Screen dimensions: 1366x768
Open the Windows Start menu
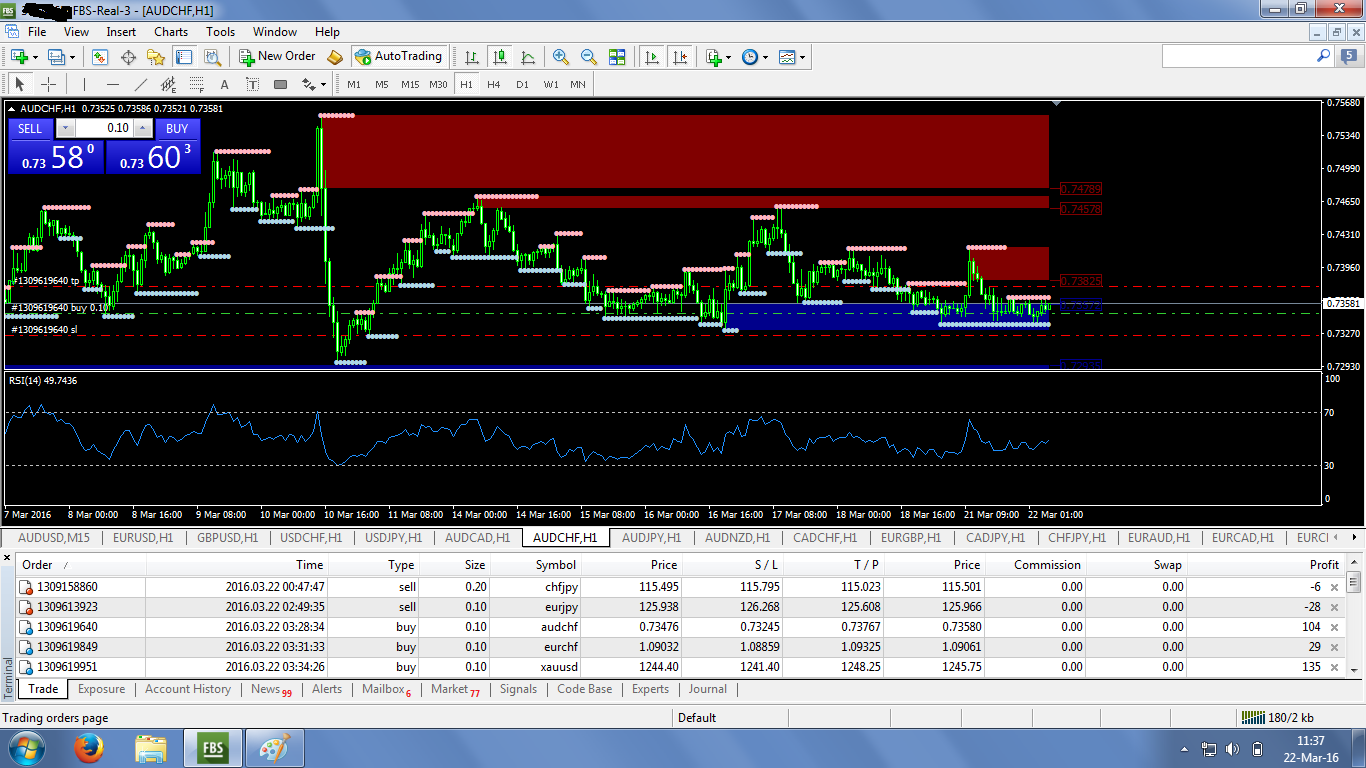[27, 748]
